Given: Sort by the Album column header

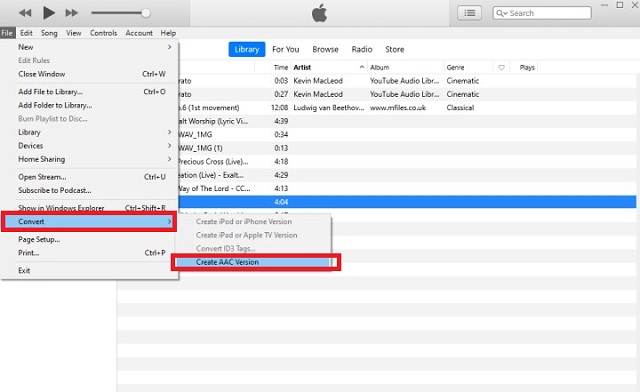Looking at the screenshot, I should pos(380,67).
